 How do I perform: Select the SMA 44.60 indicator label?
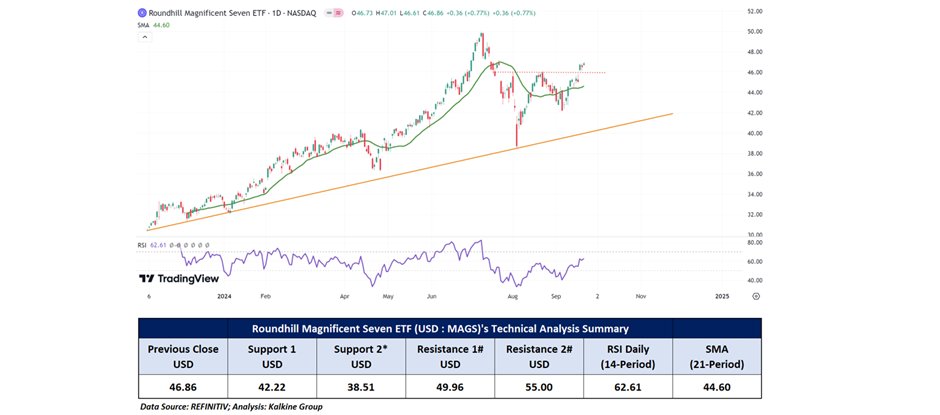tap(152, 25)
